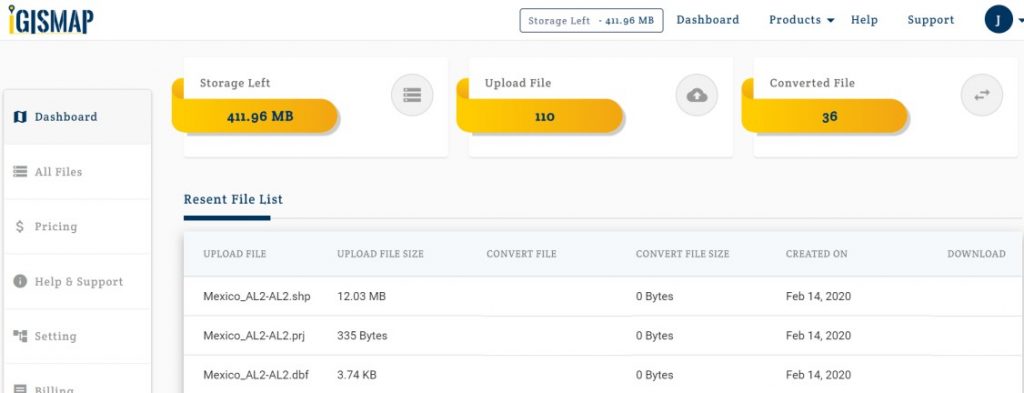Screen dimensions: 1024x393
Task: Click the map icon beside Dashboard in sidebar
Action: pyautogui.click(x=20, y=117)
